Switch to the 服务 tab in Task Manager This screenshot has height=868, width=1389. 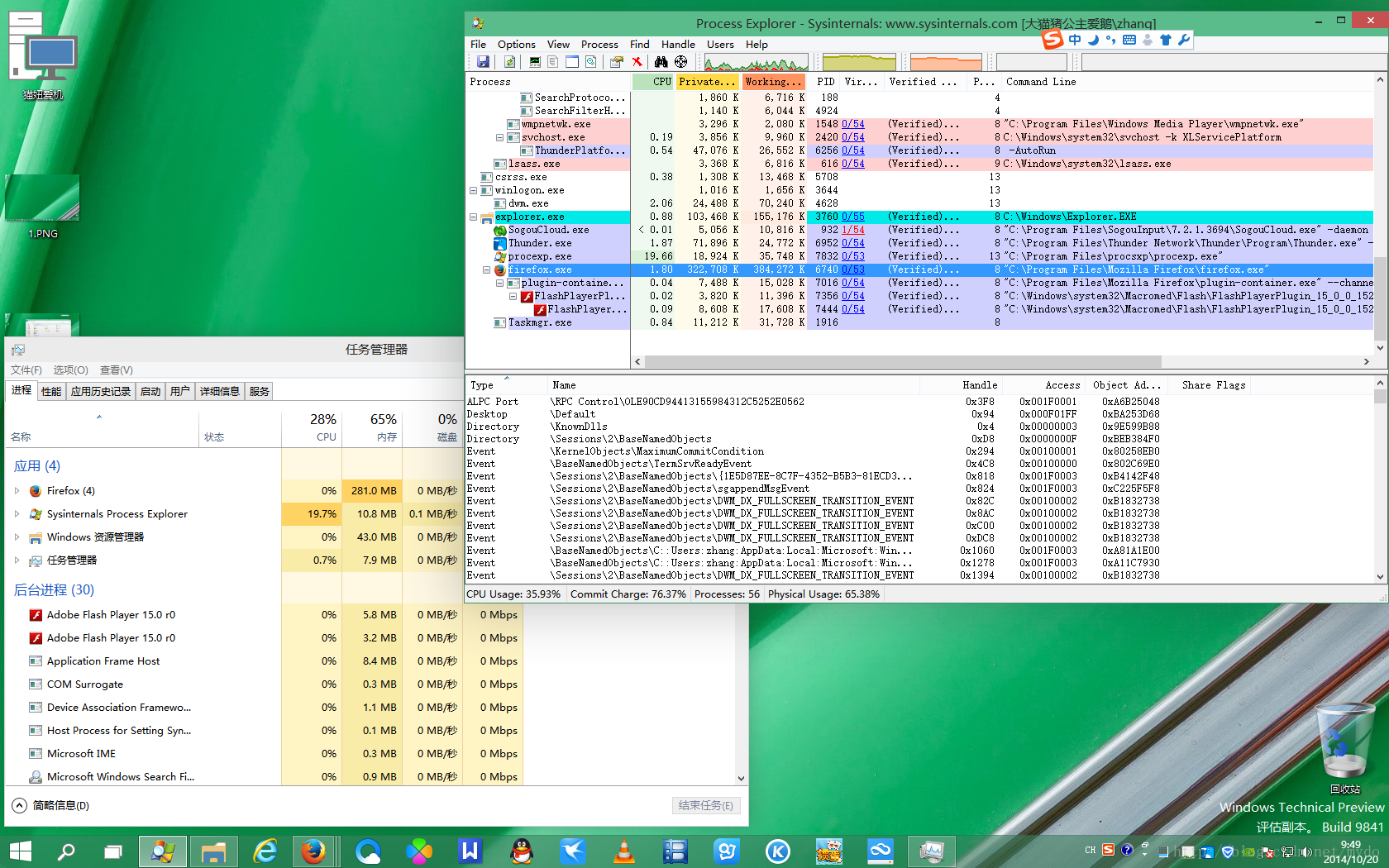tap(260, 392)
